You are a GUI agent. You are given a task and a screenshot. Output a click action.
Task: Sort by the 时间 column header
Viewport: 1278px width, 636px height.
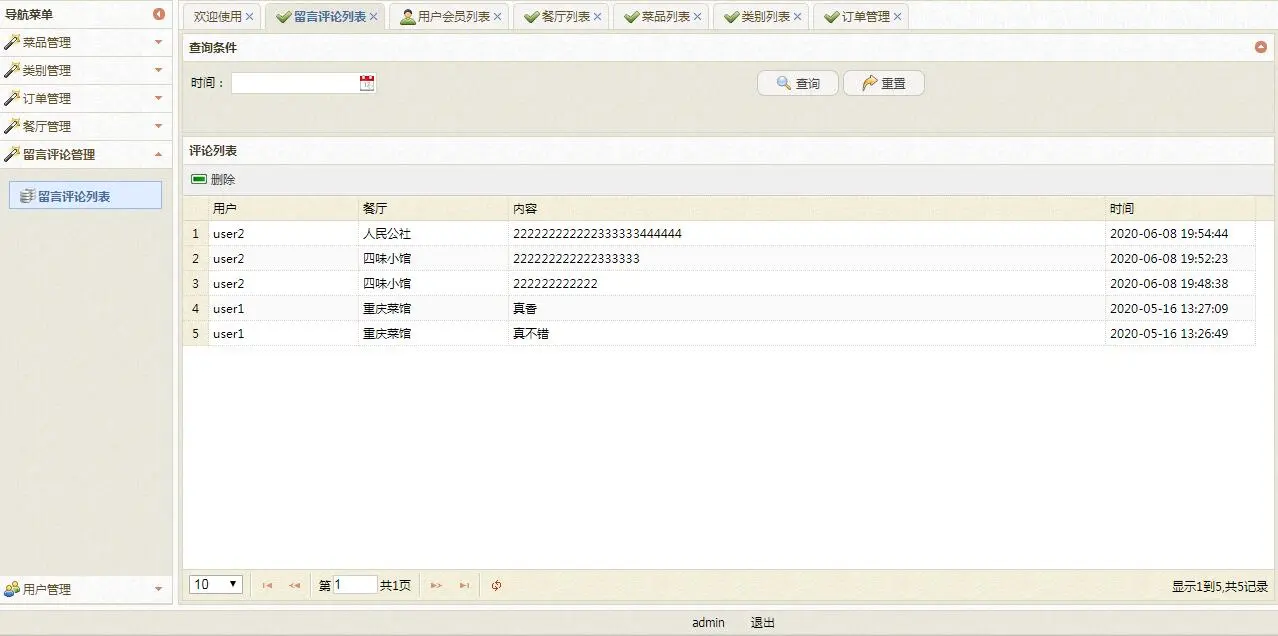tap(1180, 208)
